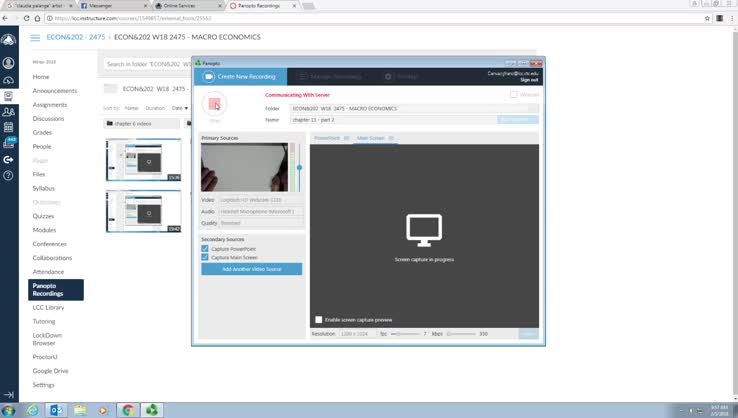Click Add Another Video Source button
The height and width of the screenshot is (418, 738).
pyautogui.click(x=252, y=269)
